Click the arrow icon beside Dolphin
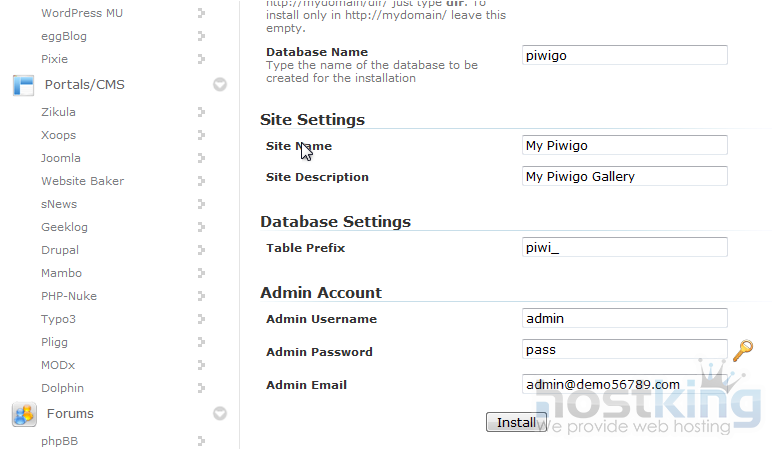This screenshot has height=450, width=776. coord(201,388)
